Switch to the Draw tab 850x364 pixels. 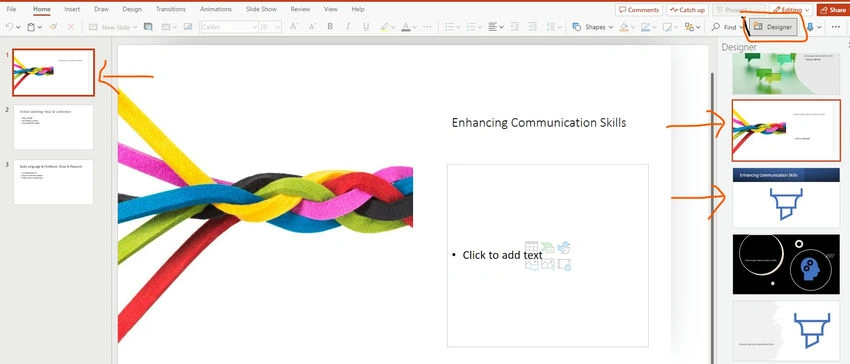101,9
